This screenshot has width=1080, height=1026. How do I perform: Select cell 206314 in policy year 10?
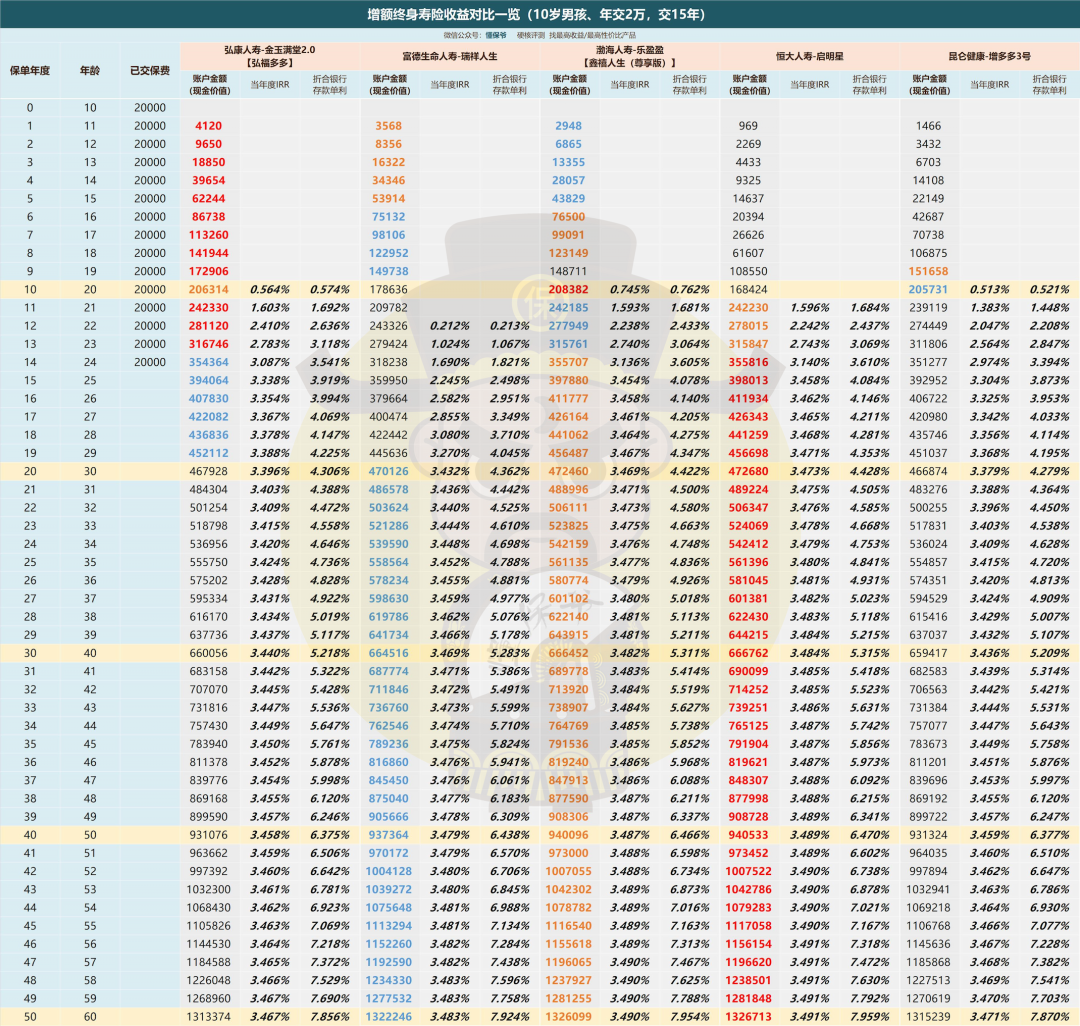(209, 289)
